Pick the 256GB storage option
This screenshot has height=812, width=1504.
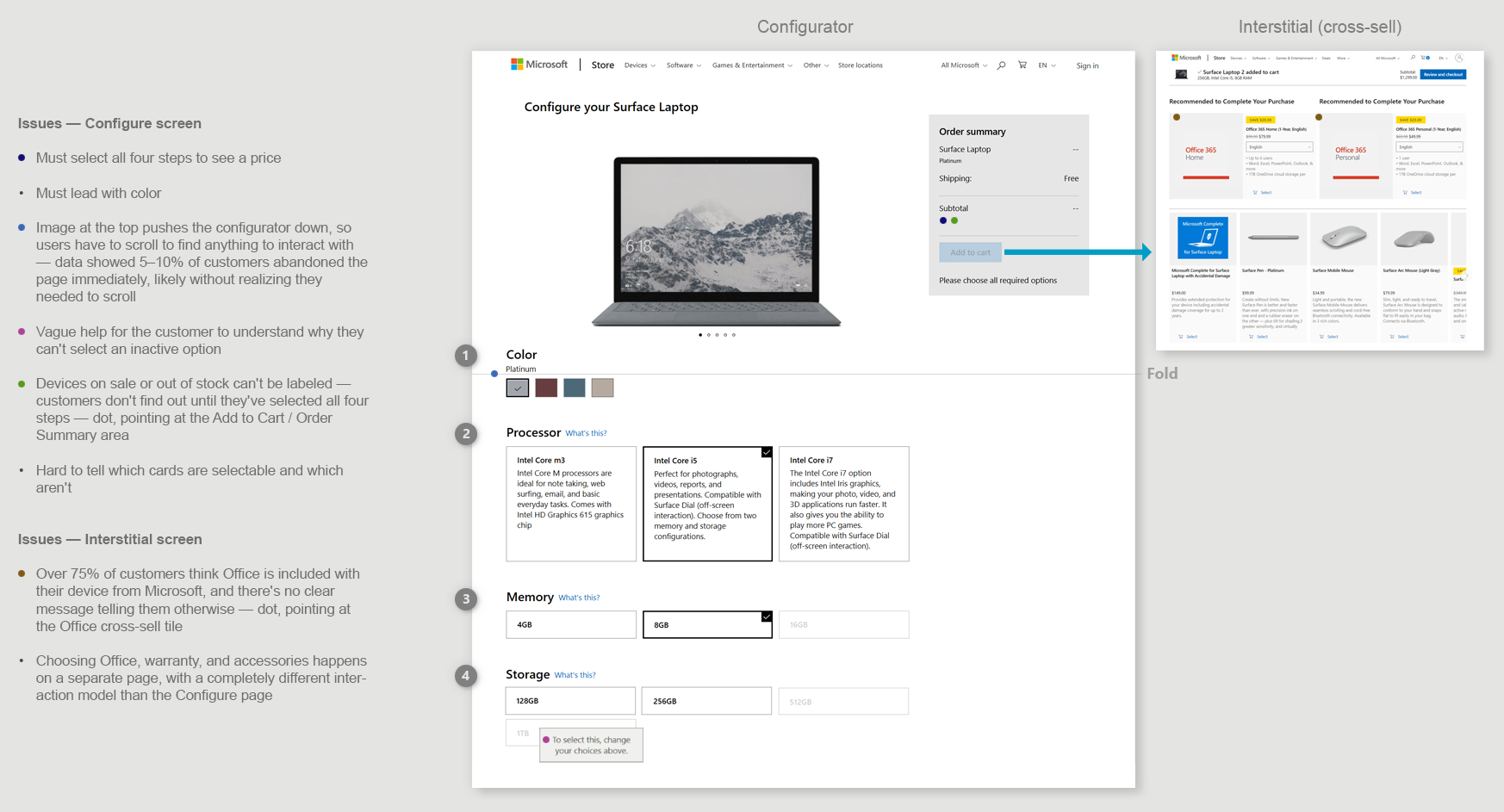pyautogui.click(x=706, y=701)
